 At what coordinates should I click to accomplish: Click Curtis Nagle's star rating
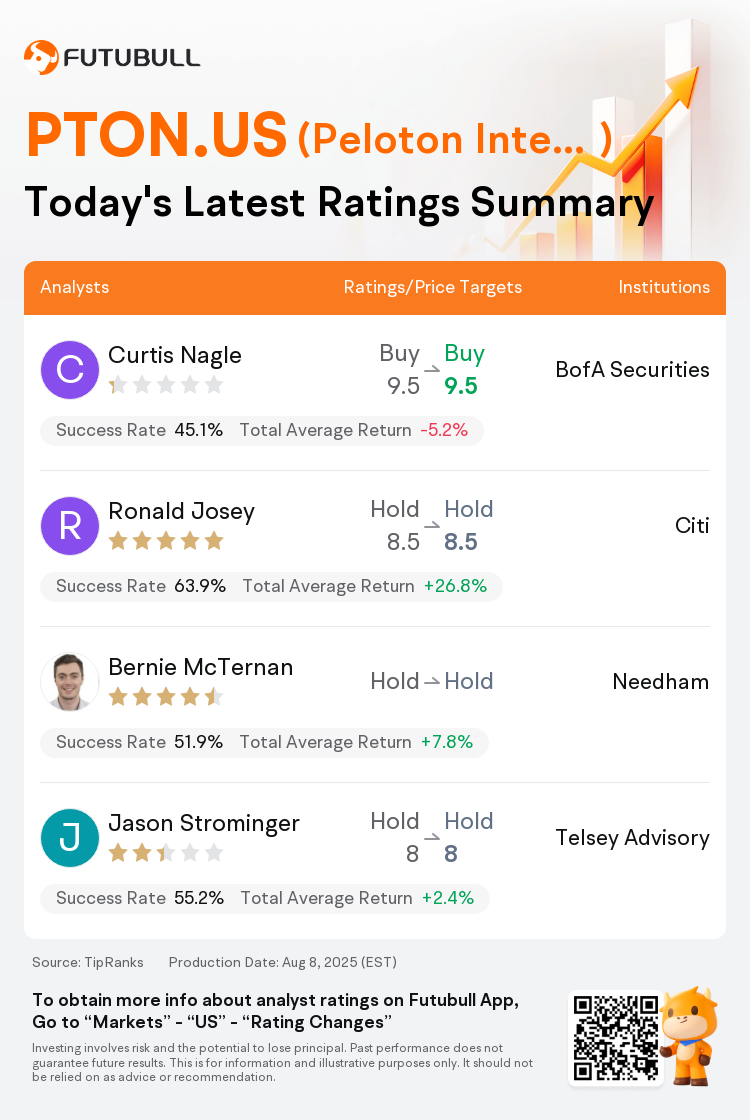[166, 385]
